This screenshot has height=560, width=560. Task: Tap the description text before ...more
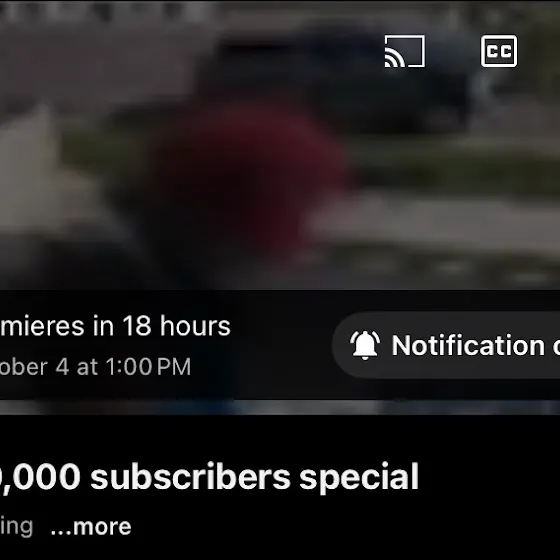[x=16, y=527]
